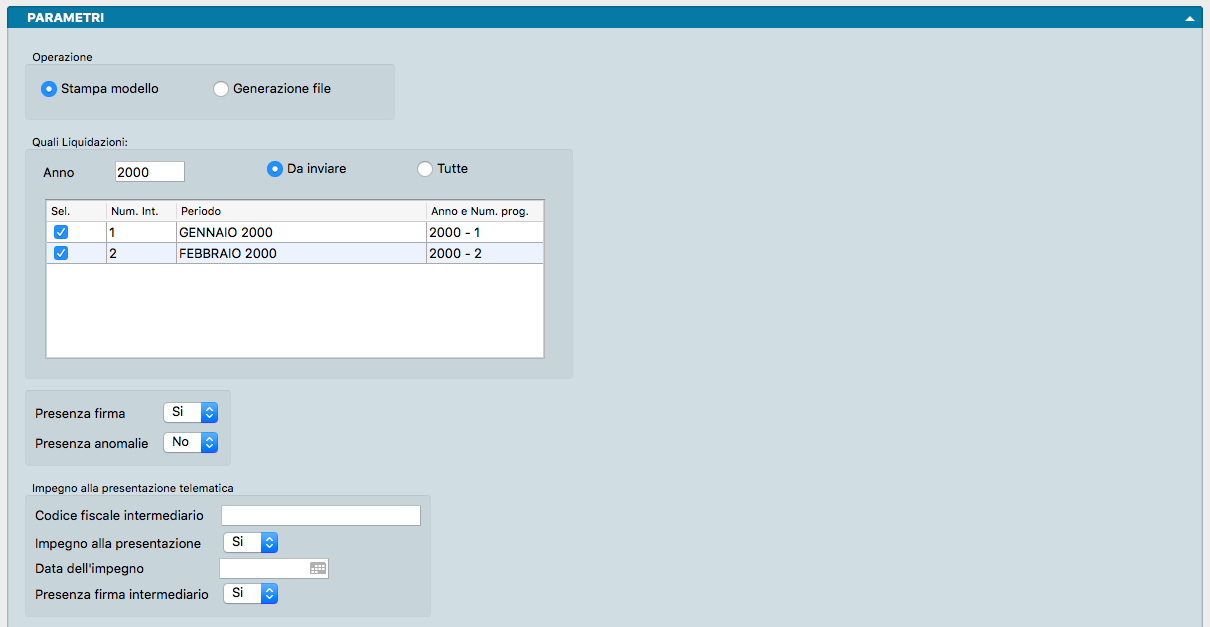Screen dimensions: 1210x627
Task: Select Stampa modello radio button
Action: coord(49,89)
